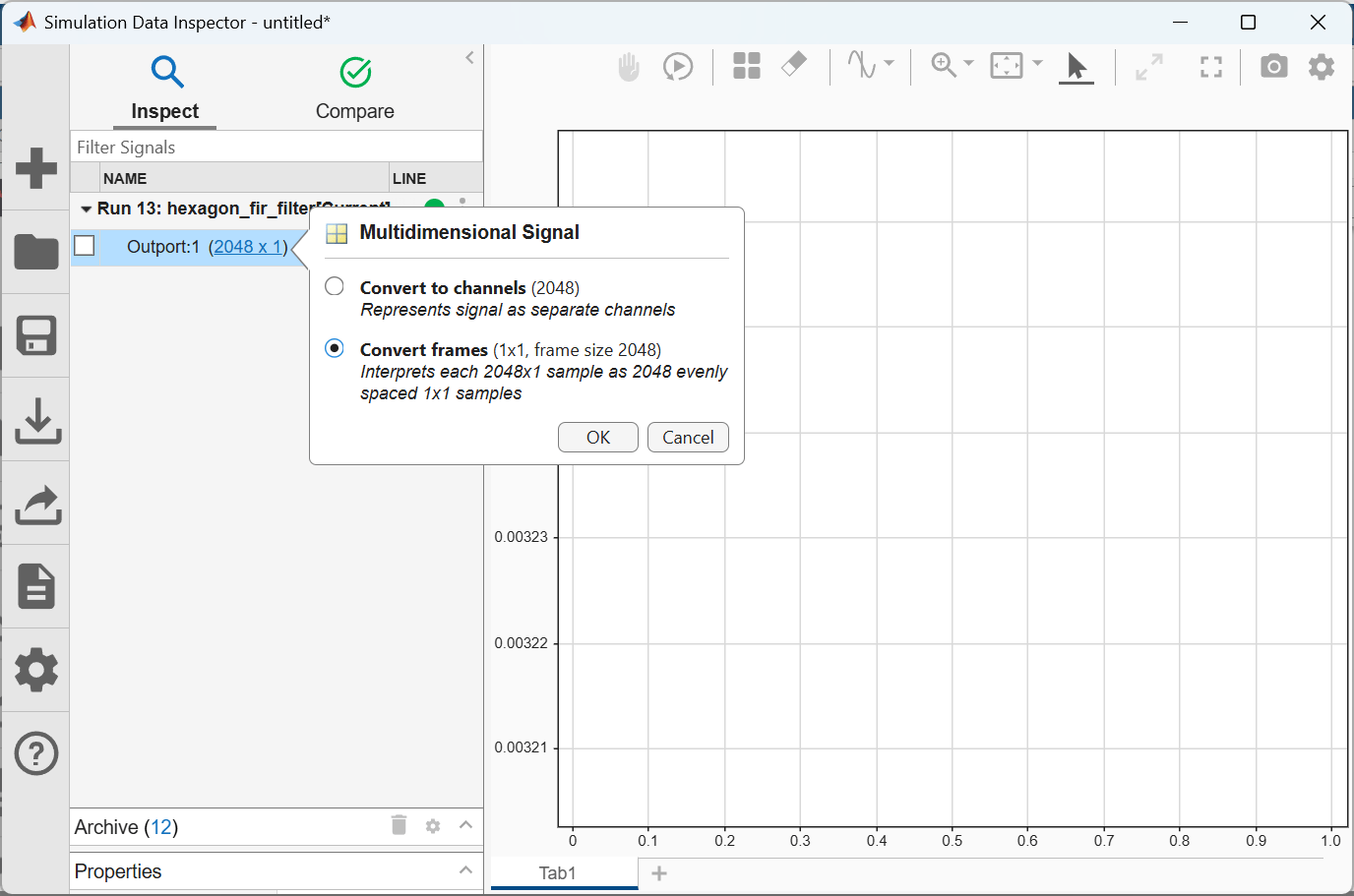Click the Export share-arrow icon
The image size is (1354, 896).
click(x=37, y=505)
